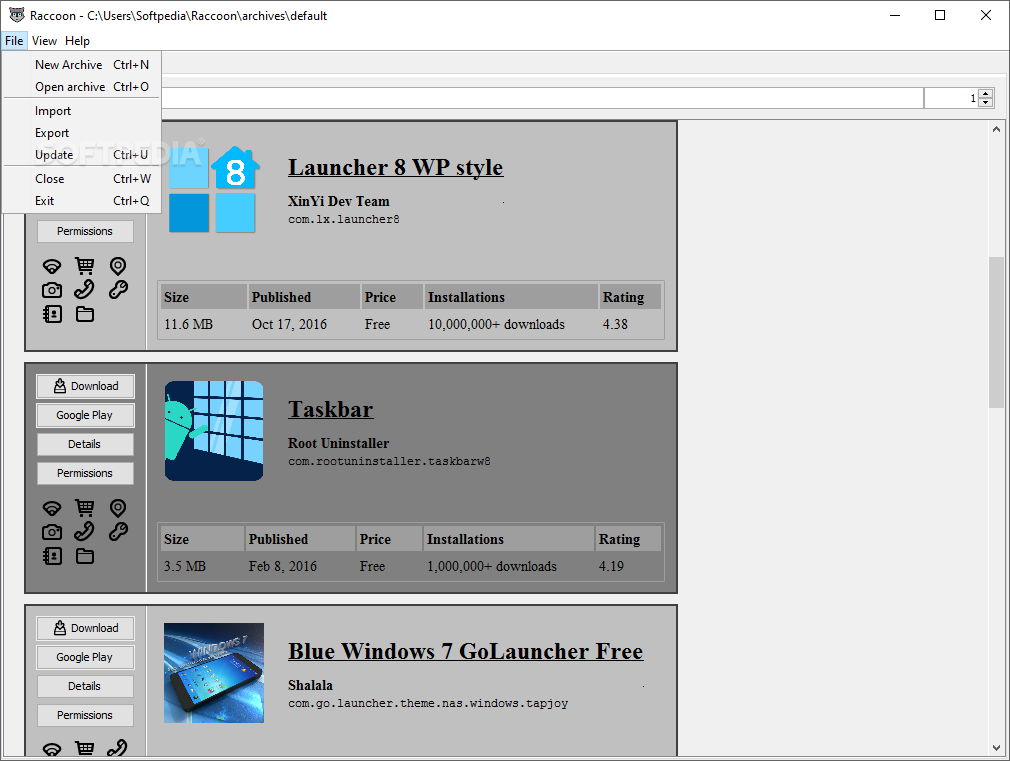Click developer name Root Uninstaller
This screenshot has height=761, width=1010.
338,443
